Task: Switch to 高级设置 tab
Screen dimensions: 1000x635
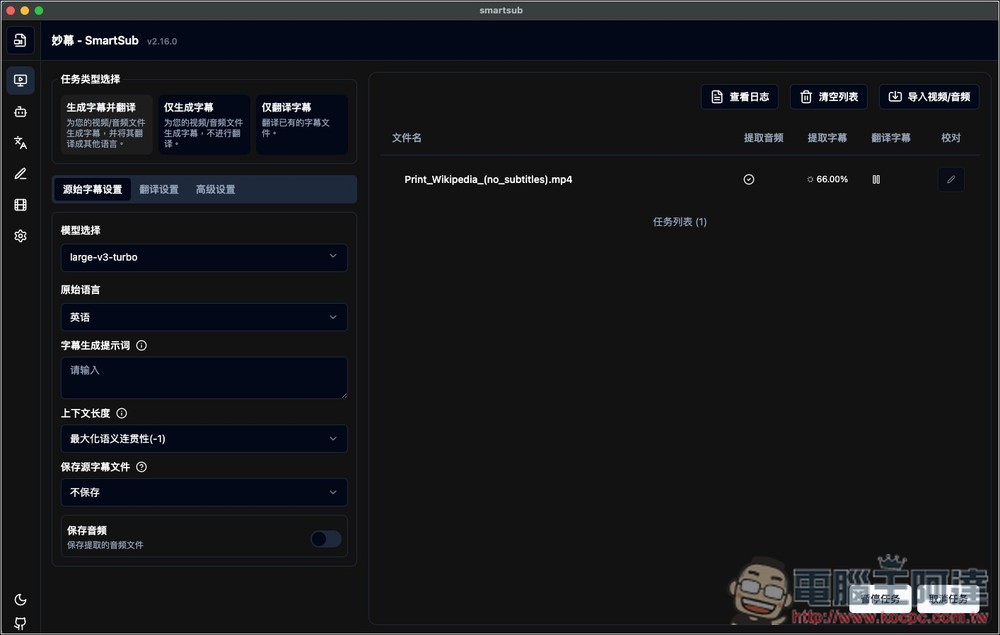Action: coord(216,189)
